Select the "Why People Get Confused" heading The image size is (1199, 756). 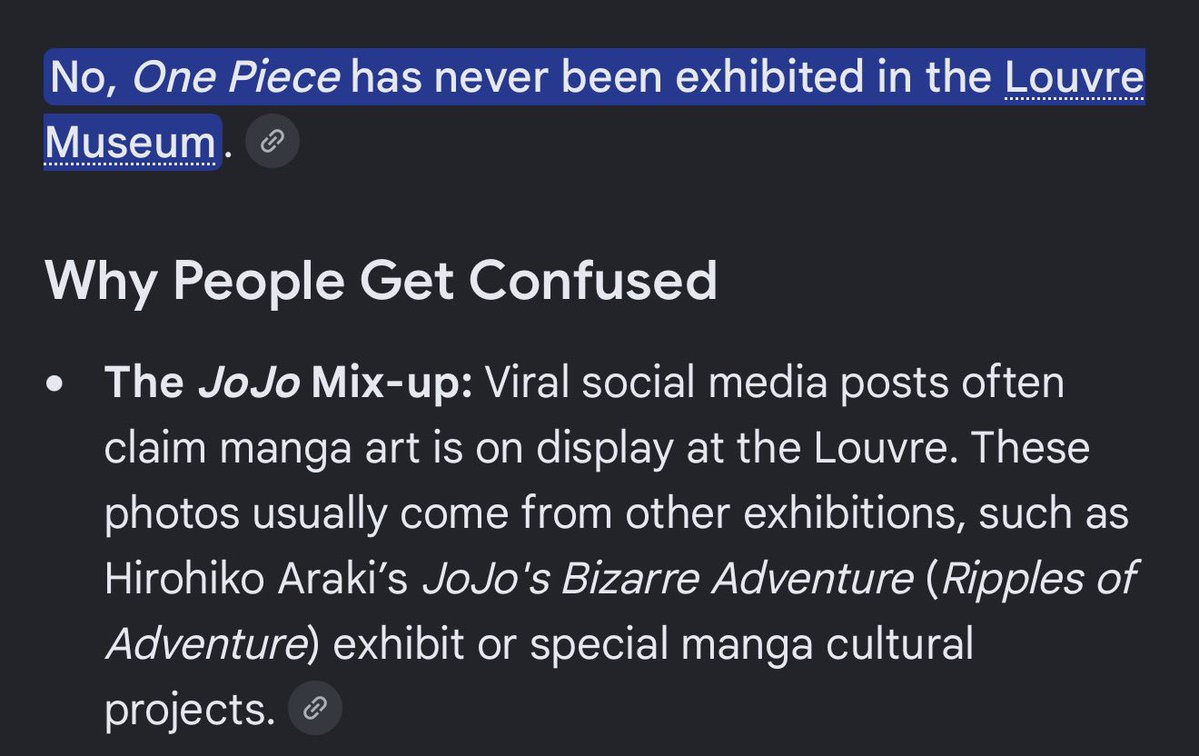tap(381, 281)
